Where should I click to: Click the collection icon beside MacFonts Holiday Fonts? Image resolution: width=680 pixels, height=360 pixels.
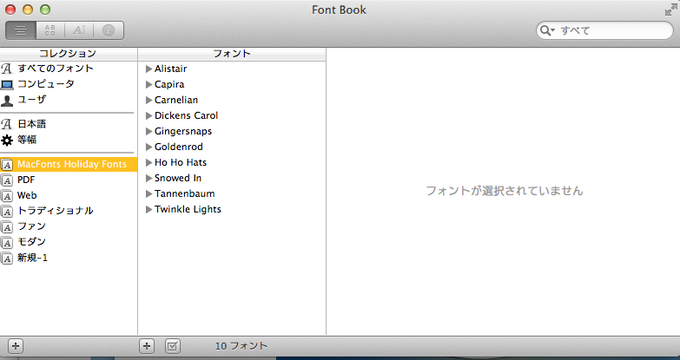pos(7,165)
